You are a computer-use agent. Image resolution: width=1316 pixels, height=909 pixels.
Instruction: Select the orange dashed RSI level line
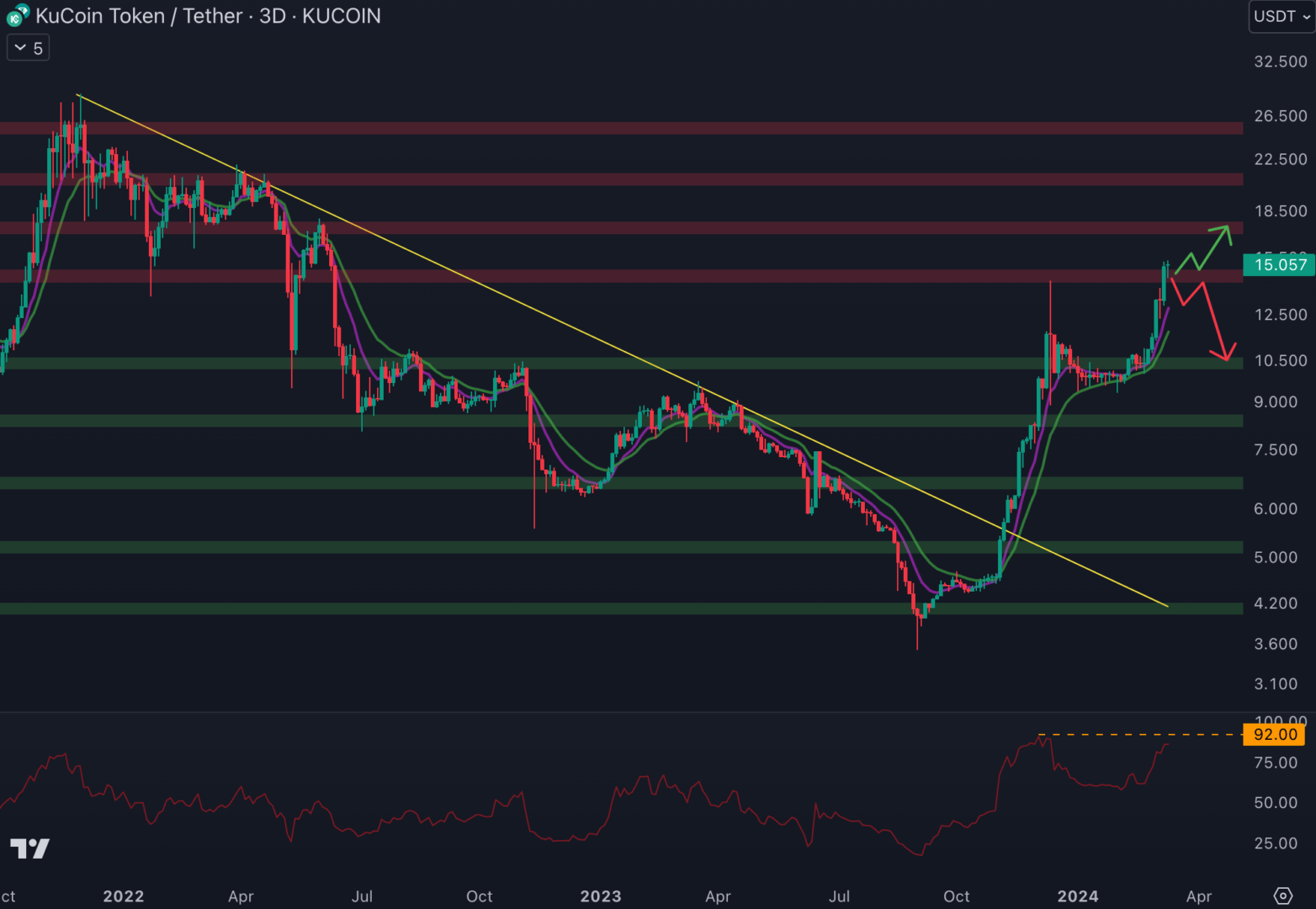1136,735
